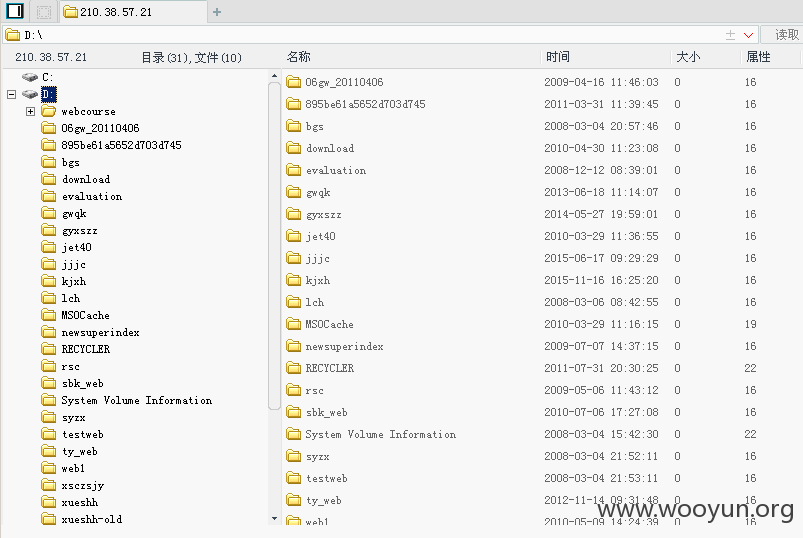
Task: Click the up-level icon in the path bar
Action: (x=730, y=35)
